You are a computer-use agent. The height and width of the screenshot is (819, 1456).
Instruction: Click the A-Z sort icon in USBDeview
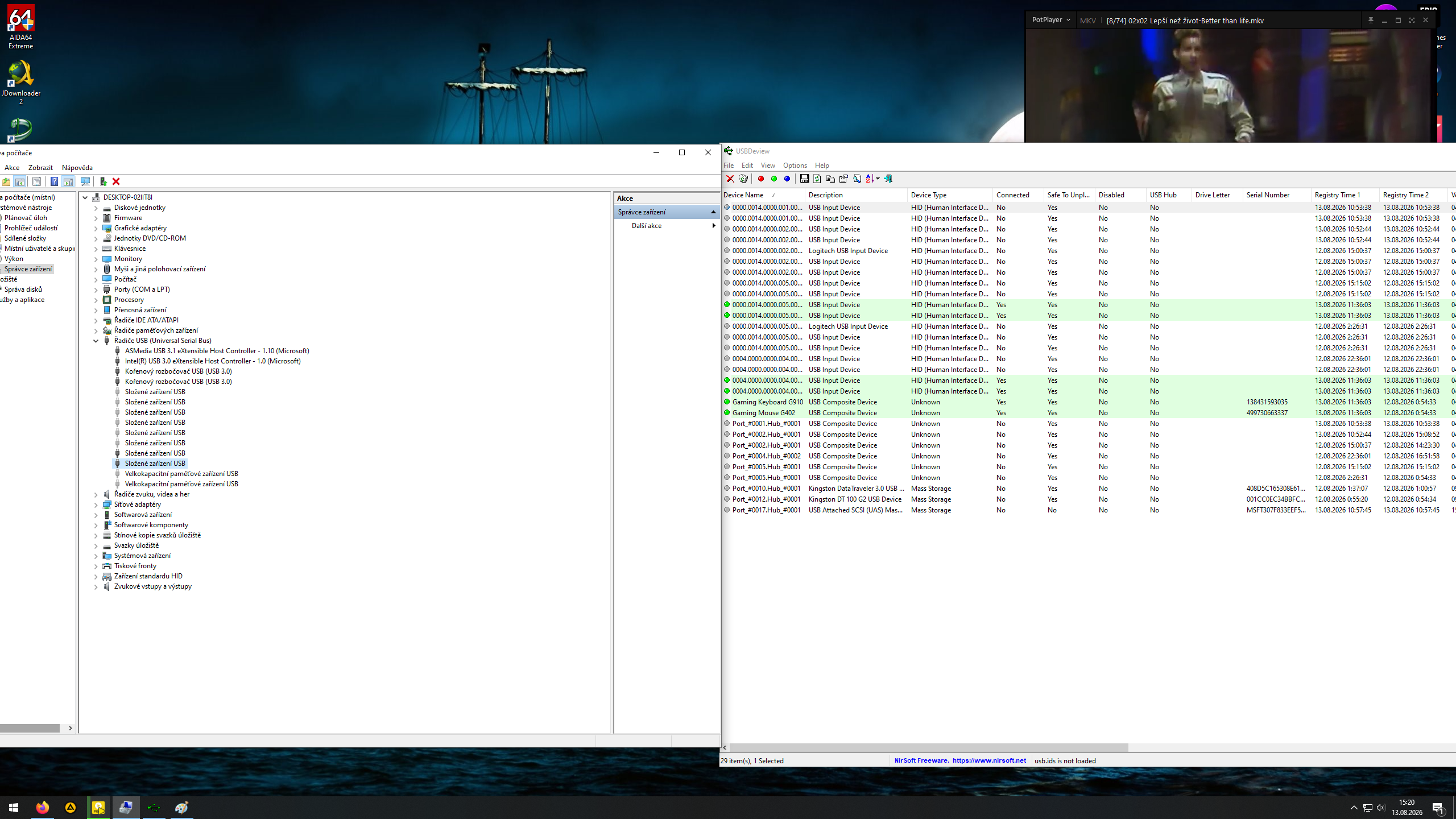[x=870, y=179]
